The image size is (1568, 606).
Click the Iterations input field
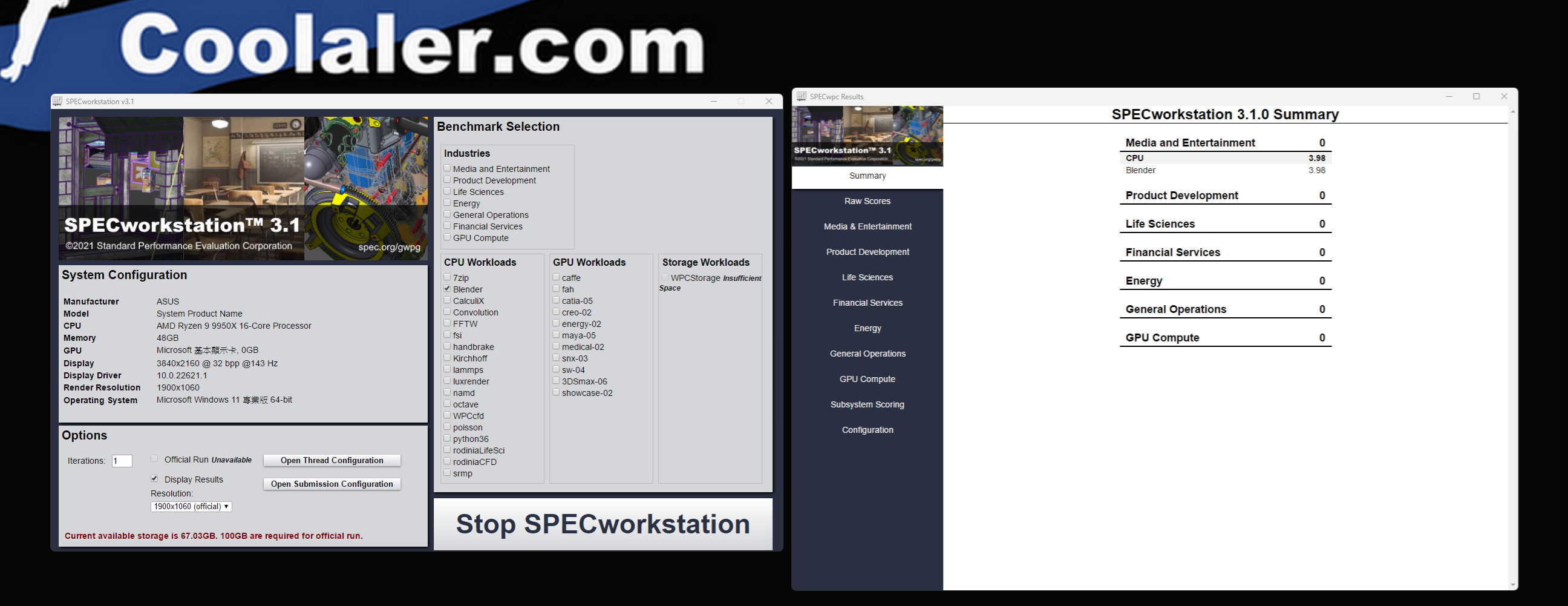[x=122, y=461]
